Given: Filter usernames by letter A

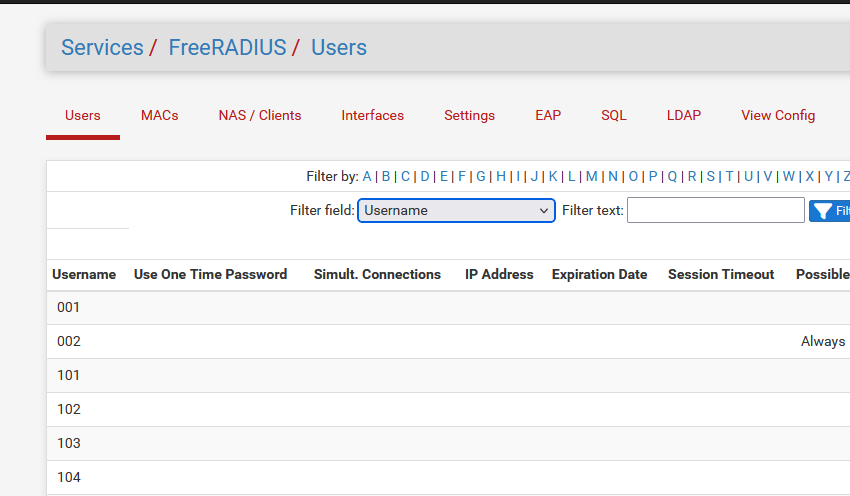Looking at the screenshot, I should (x=367, y=177).
